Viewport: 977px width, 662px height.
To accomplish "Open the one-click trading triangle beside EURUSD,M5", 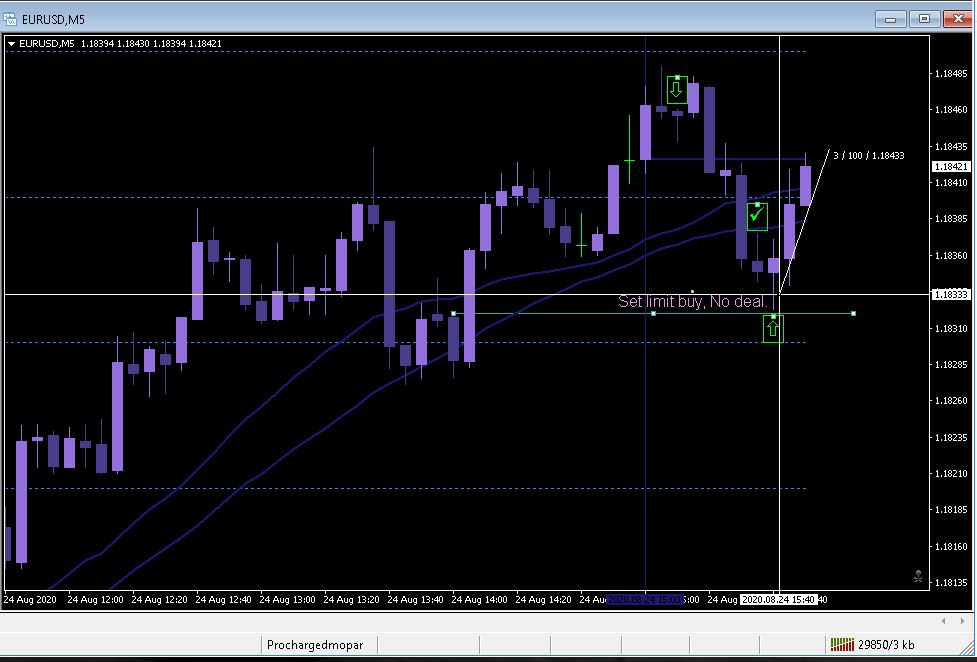I will [x=11, y=44].
